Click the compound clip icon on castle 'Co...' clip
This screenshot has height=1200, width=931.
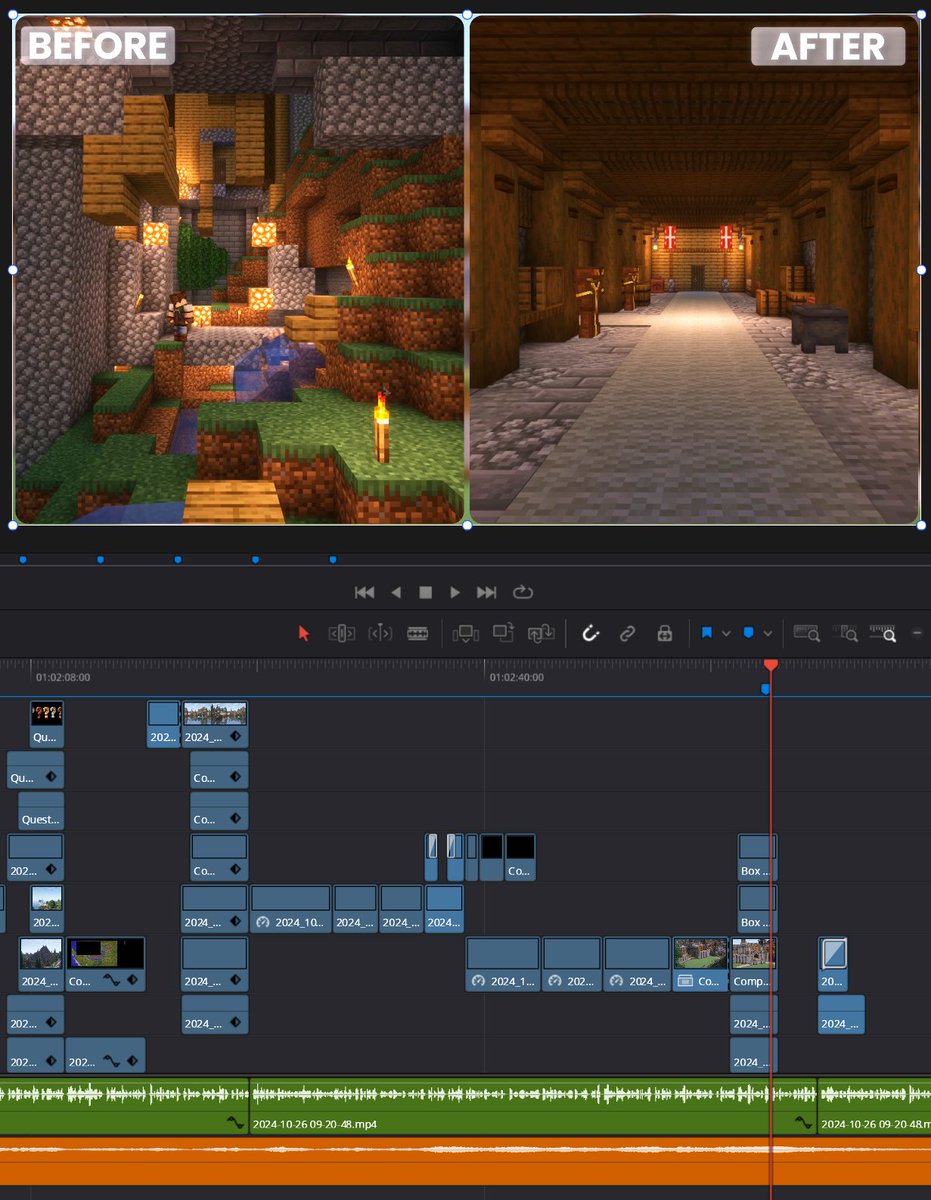[x=685, y=982]
